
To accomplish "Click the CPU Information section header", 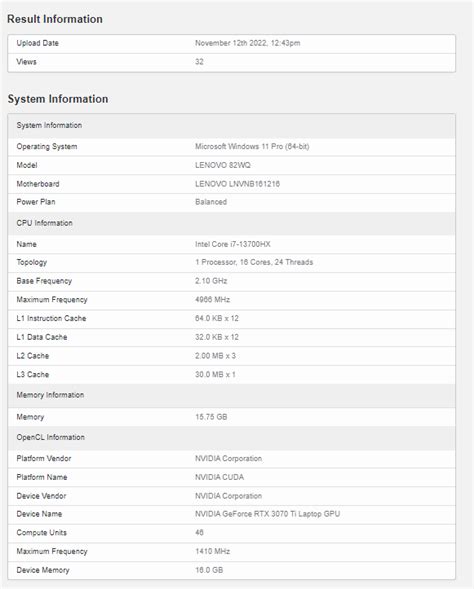I will pos(44,223).
